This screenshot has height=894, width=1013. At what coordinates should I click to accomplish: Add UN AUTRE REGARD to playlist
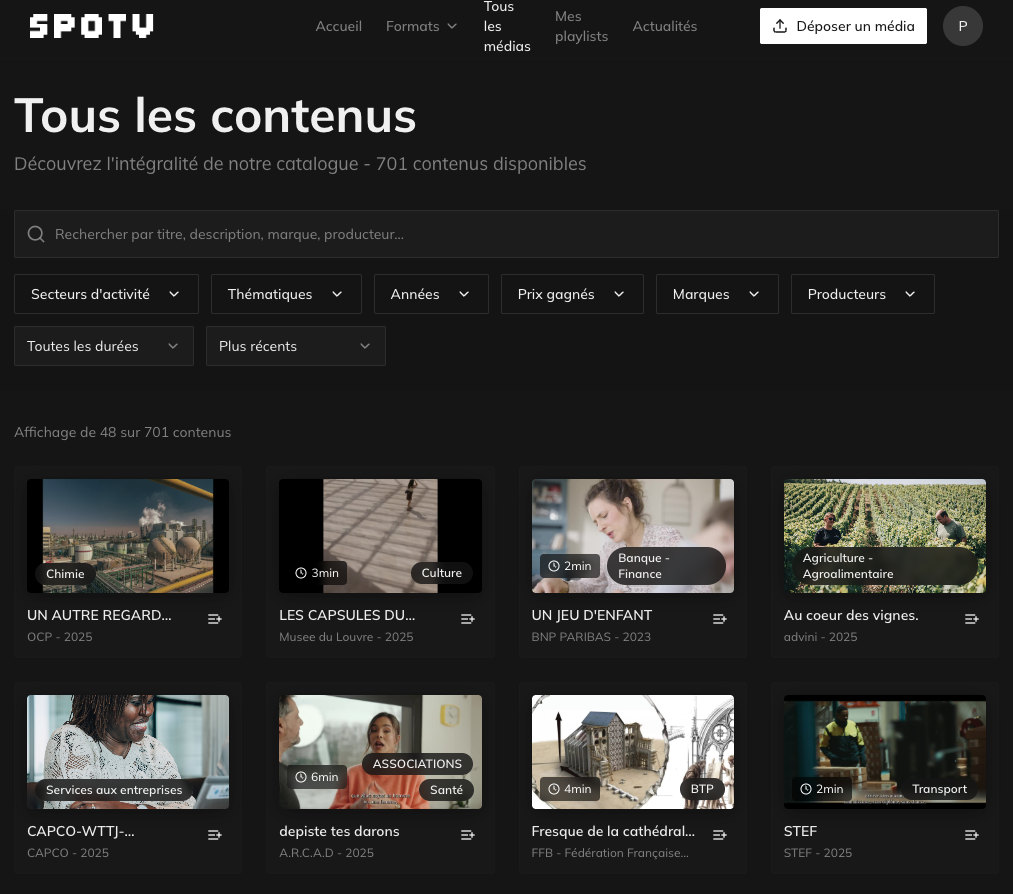[x=215, y=619]
